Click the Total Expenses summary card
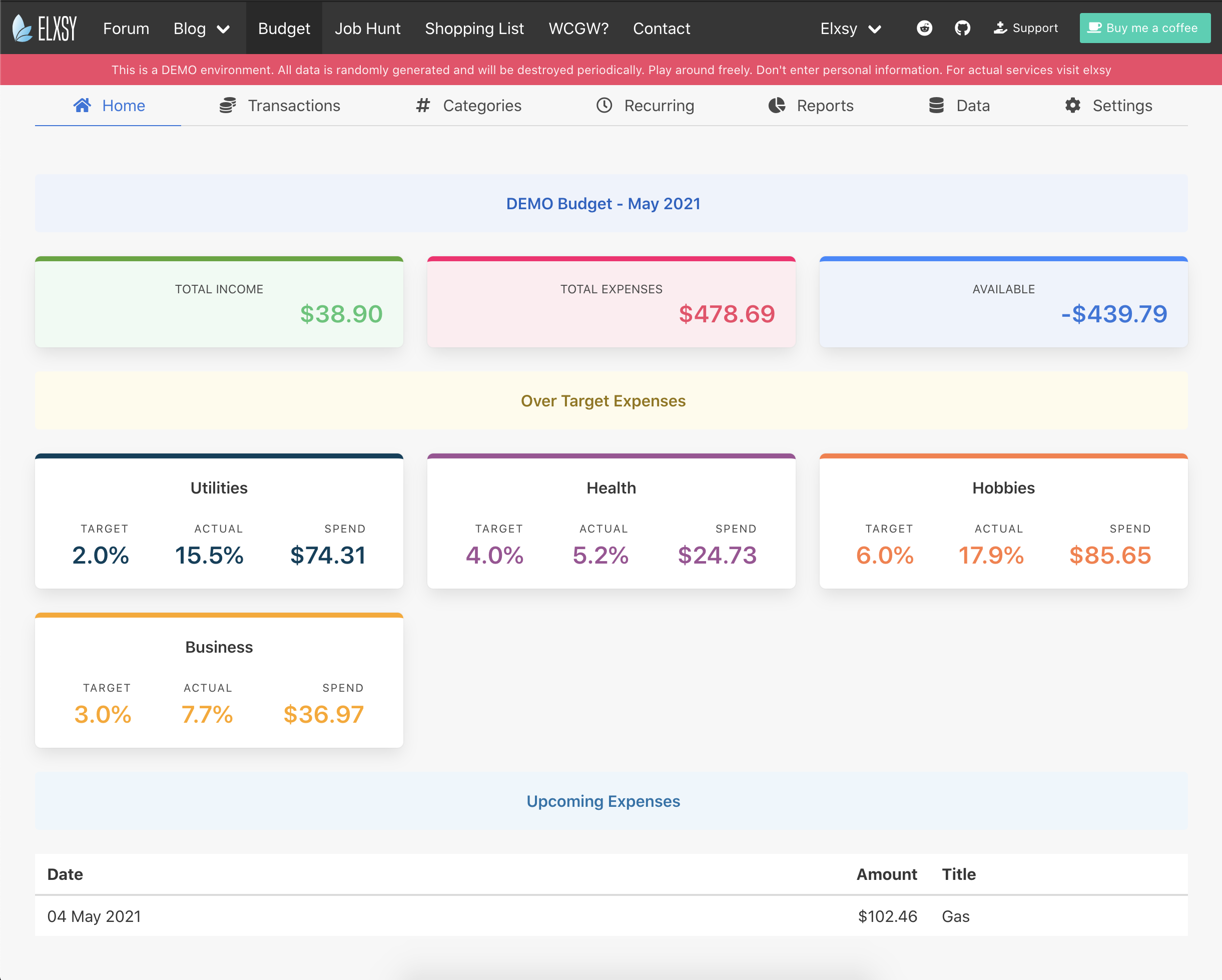Screen dimensions: 1222x980 (x=611, y=302)
